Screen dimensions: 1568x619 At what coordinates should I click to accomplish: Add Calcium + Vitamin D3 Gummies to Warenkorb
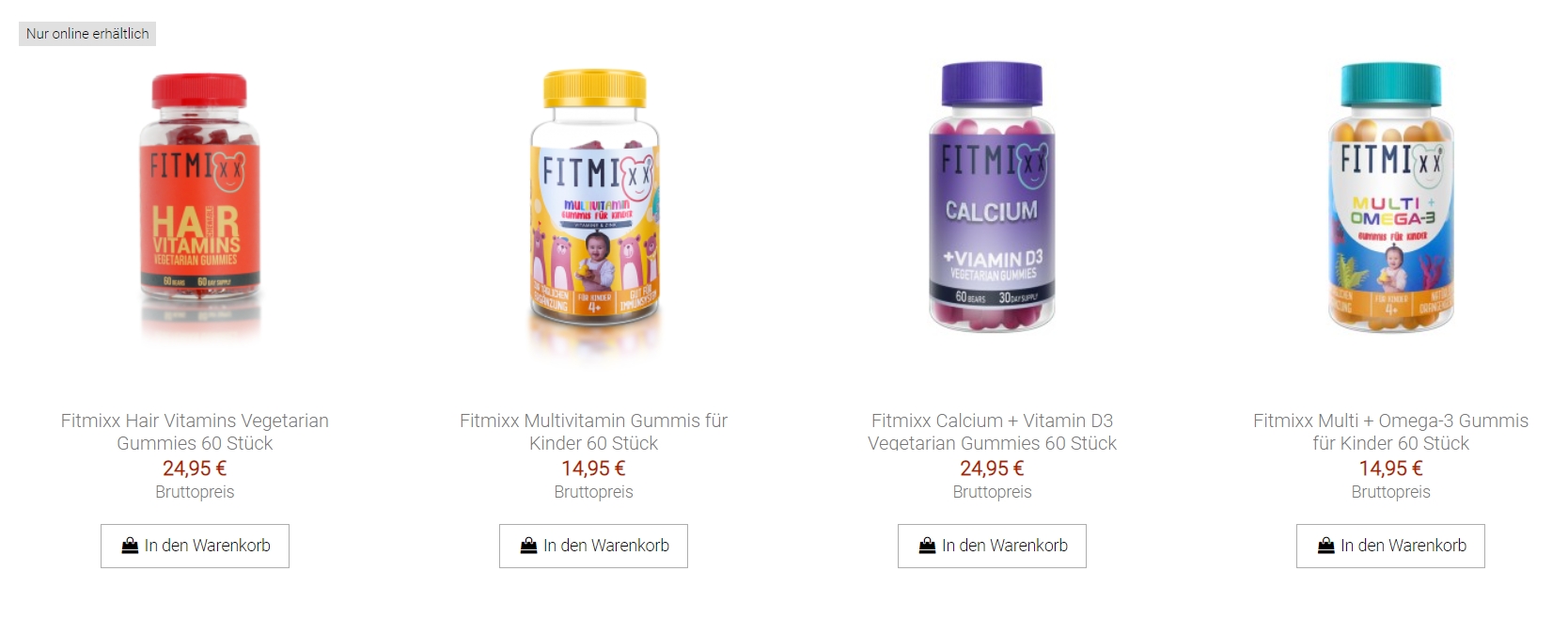point(992,546)
